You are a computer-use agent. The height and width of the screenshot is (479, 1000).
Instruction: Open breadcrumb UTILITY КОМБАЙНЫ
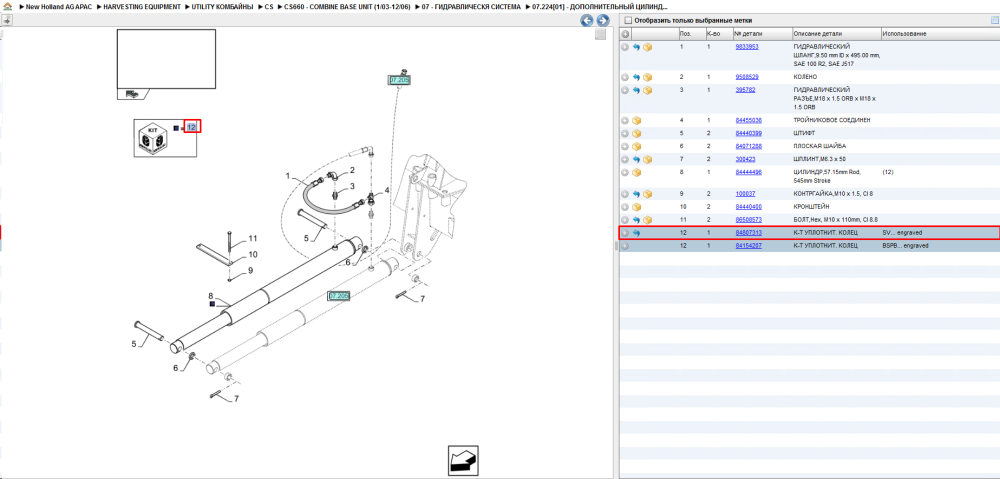[222, 6]
